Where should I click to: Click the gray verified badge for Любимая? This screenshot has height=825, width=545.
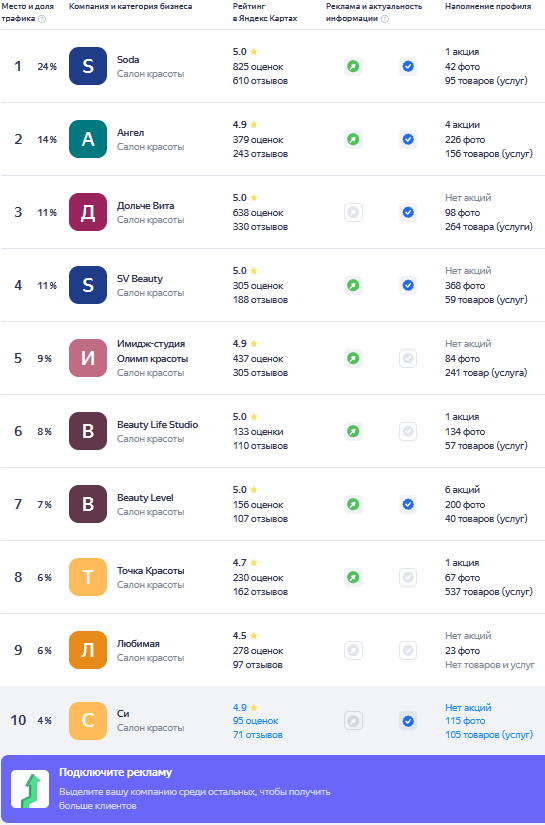pyautogui.click(x=408, y=651)
